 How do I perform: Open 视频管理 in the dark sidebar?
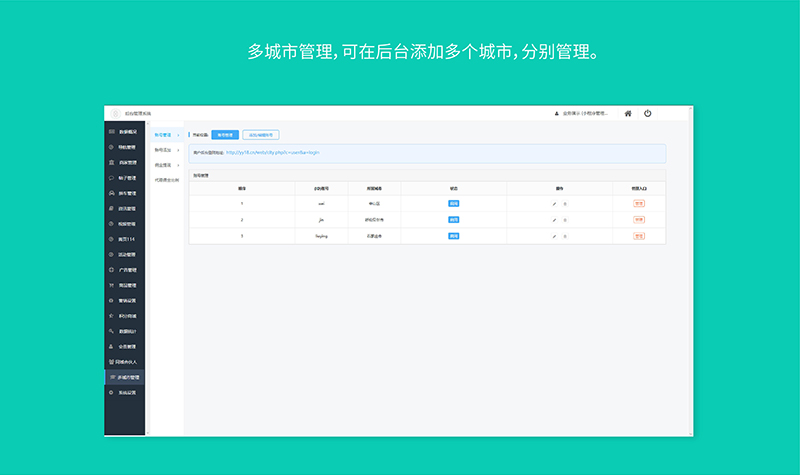click(124, 224)
